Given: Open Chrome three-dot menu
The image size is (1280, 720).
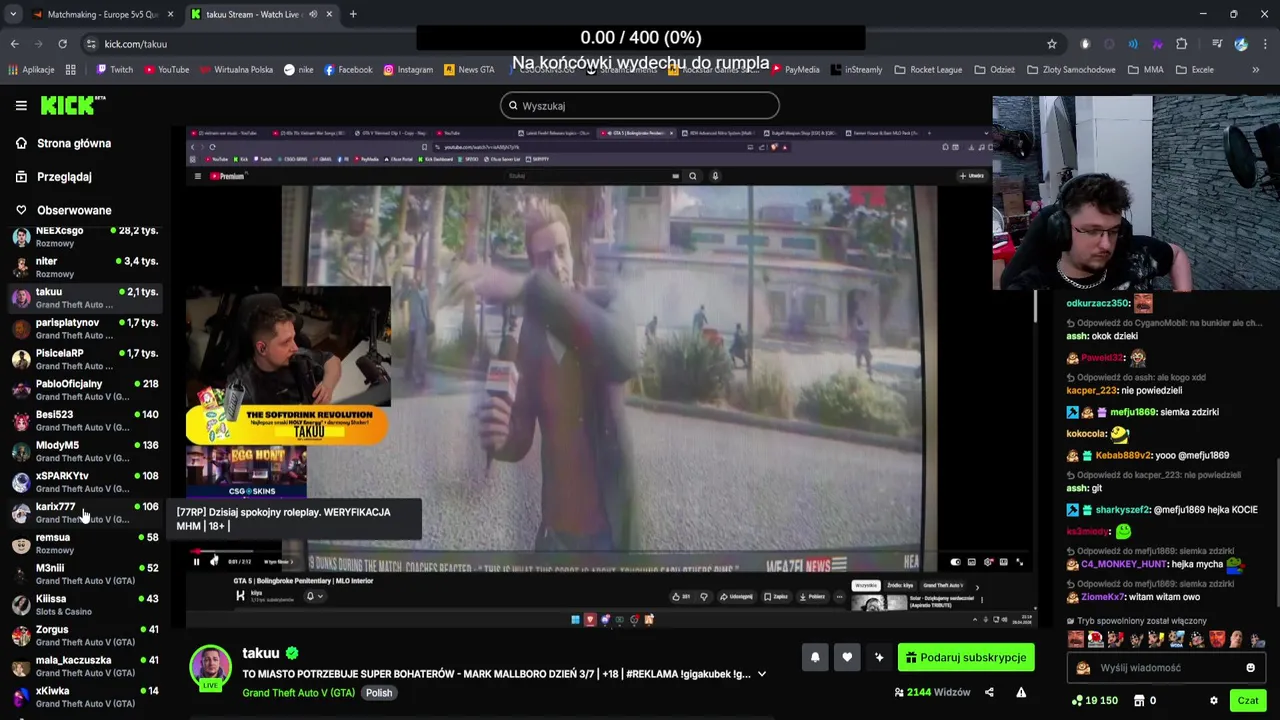Looking at the screenshot, I should [x=1265, y=44].
